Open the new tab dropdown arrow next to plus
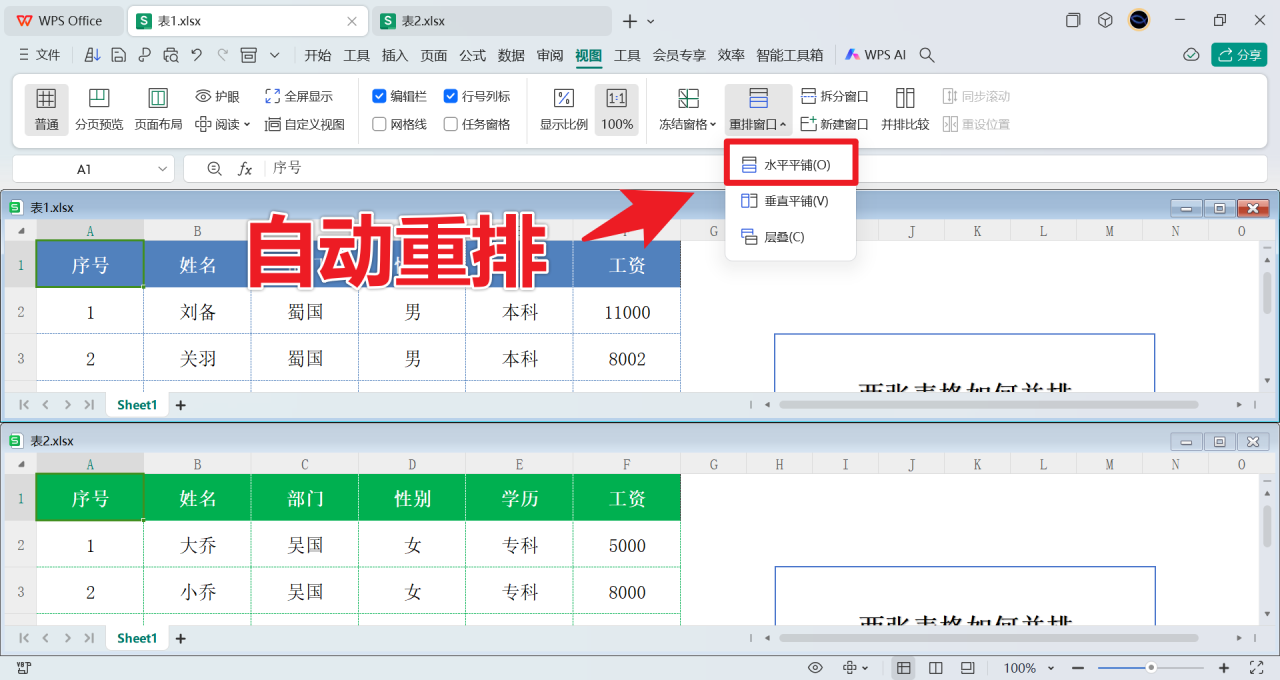Image resolution: width=1280 pixels, height=680 pixels. 652,21
